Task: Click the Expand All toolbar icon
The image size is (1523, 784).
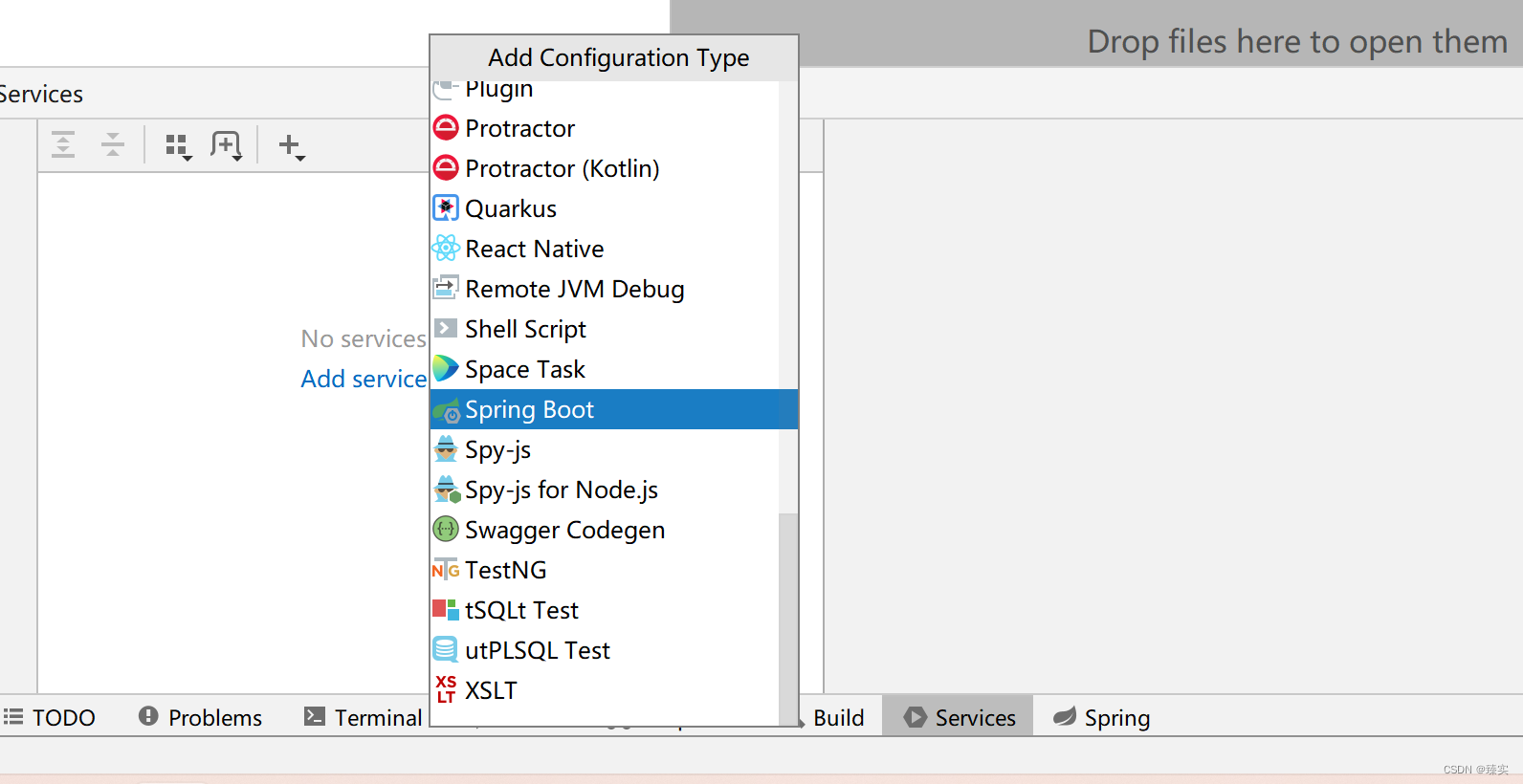Action: pyautogui.click(x=63, y=145)
